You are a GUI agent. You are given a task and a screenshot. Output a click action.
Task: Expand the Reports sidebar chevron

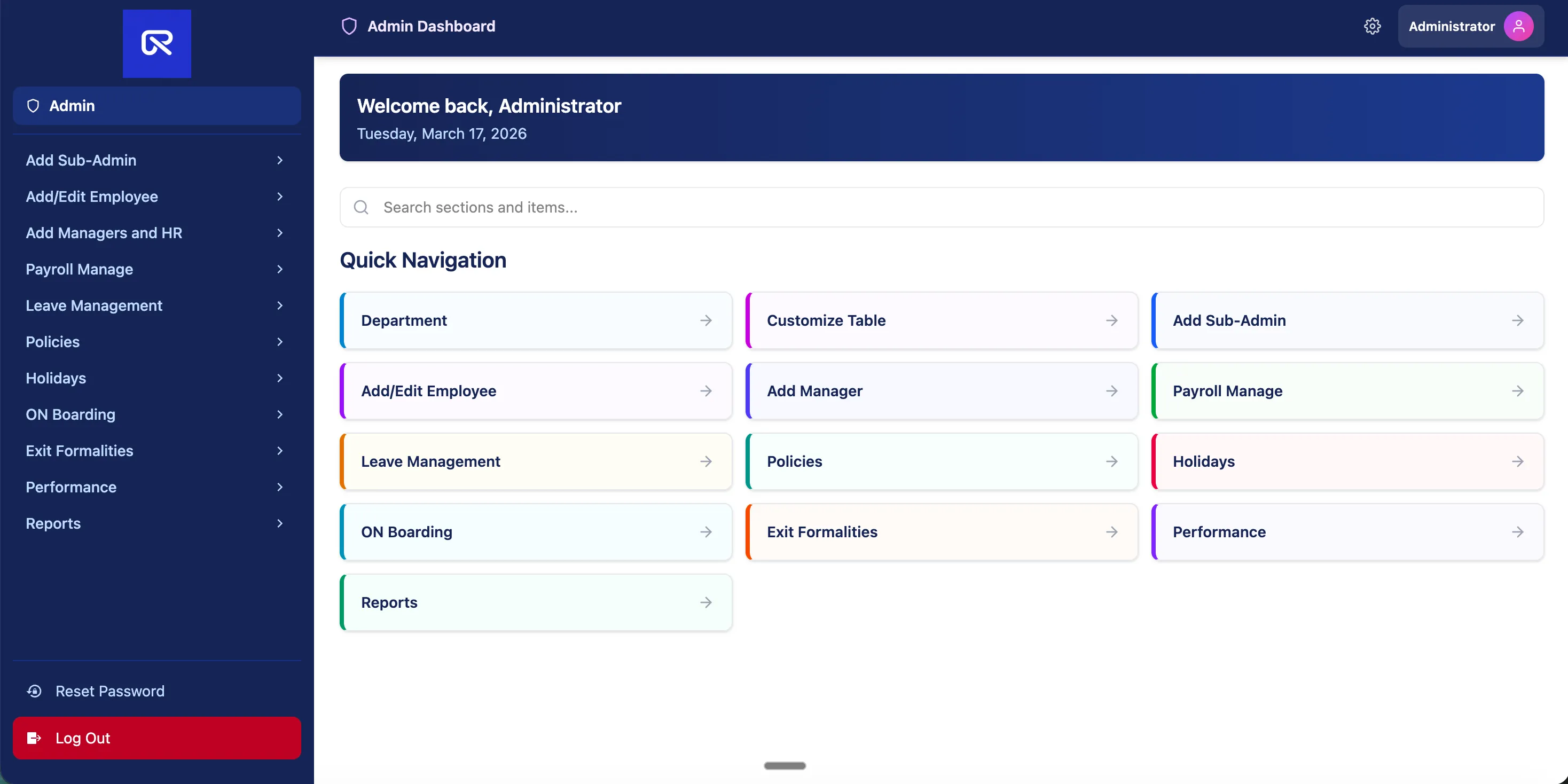pos(280,523)
